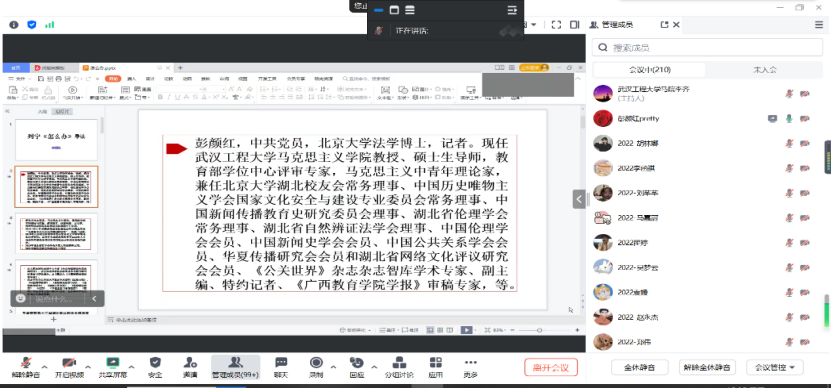
Task: Click the 搜索成员 search field
Action: point(708,47)
